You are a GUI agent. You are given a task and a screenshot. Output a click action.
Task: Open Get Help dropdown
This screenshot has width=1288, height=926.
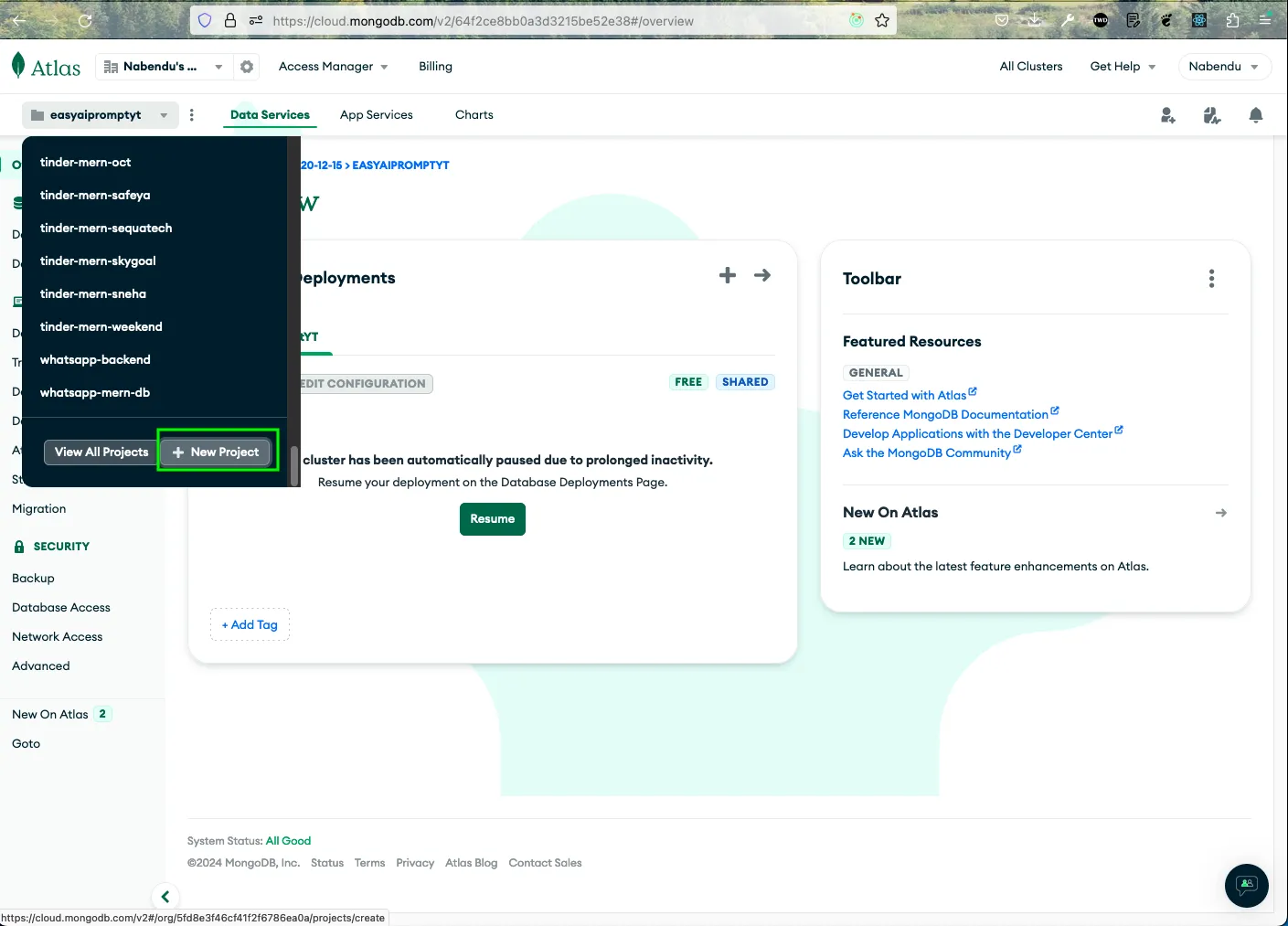[1123, 67]
